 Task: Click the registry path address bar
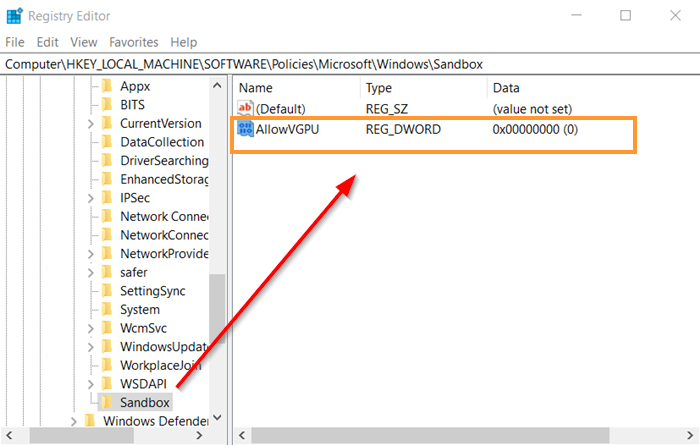click(350, 64)
